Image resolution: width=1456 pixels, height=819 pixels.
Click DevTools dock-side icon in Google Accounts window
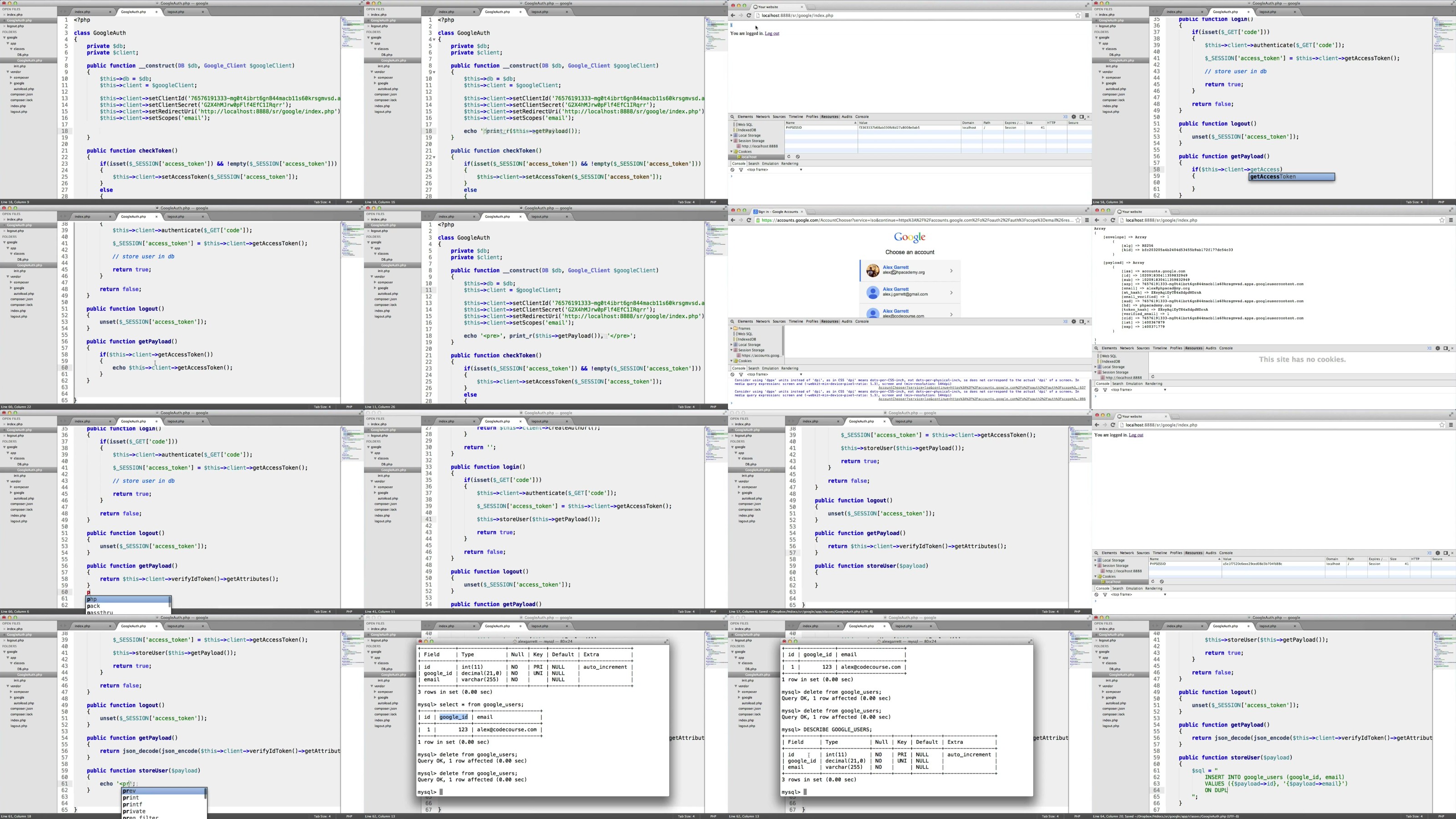1082,322
